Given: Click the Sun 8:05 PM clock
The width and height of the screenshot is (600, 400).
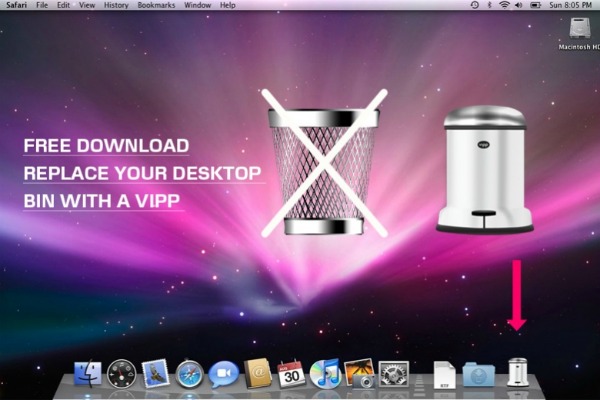Looking at the screenshot, I should click(570, 5).
